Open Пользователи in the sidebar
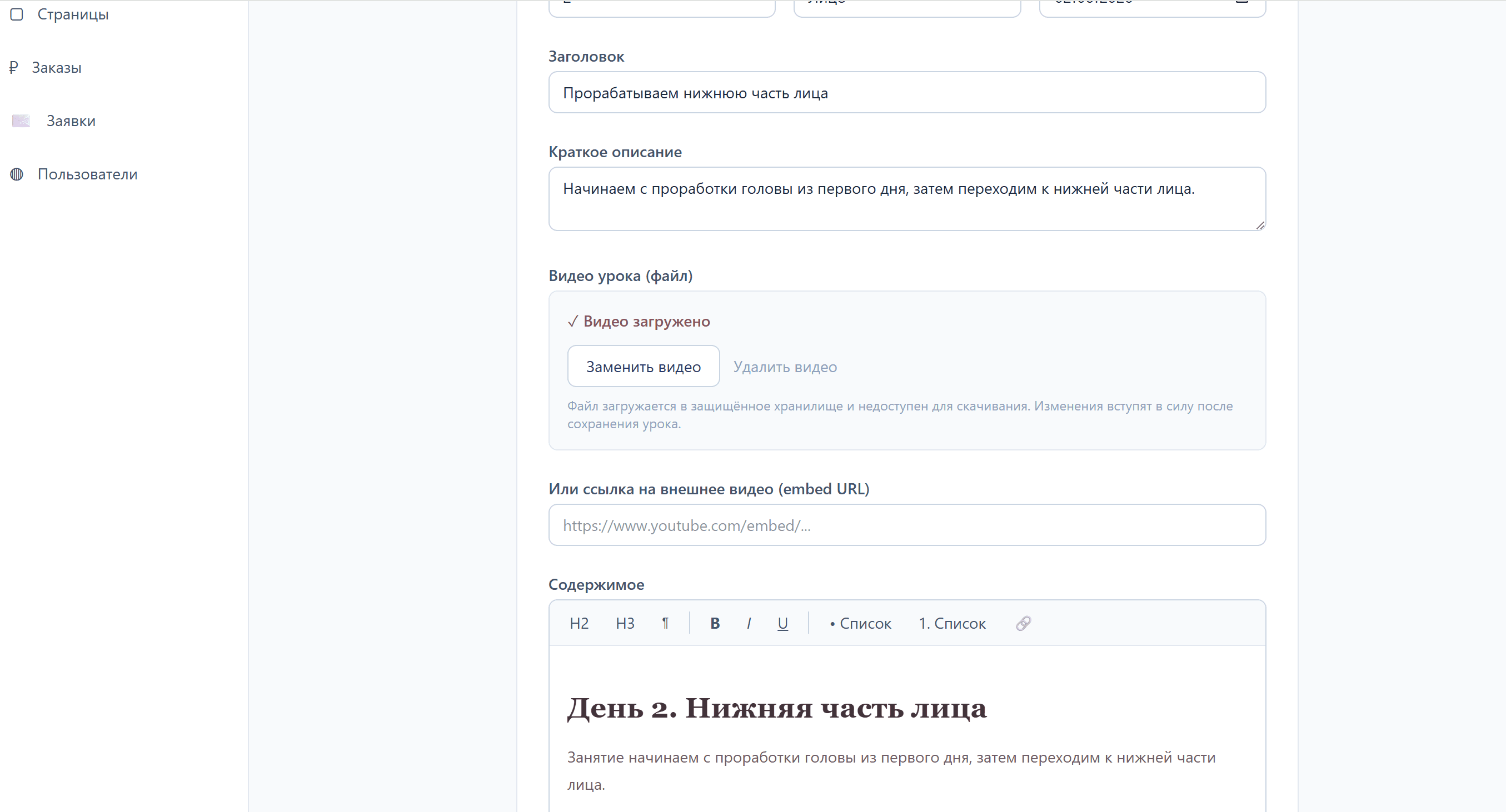The image size is (1506, 812). pos(74,174)
